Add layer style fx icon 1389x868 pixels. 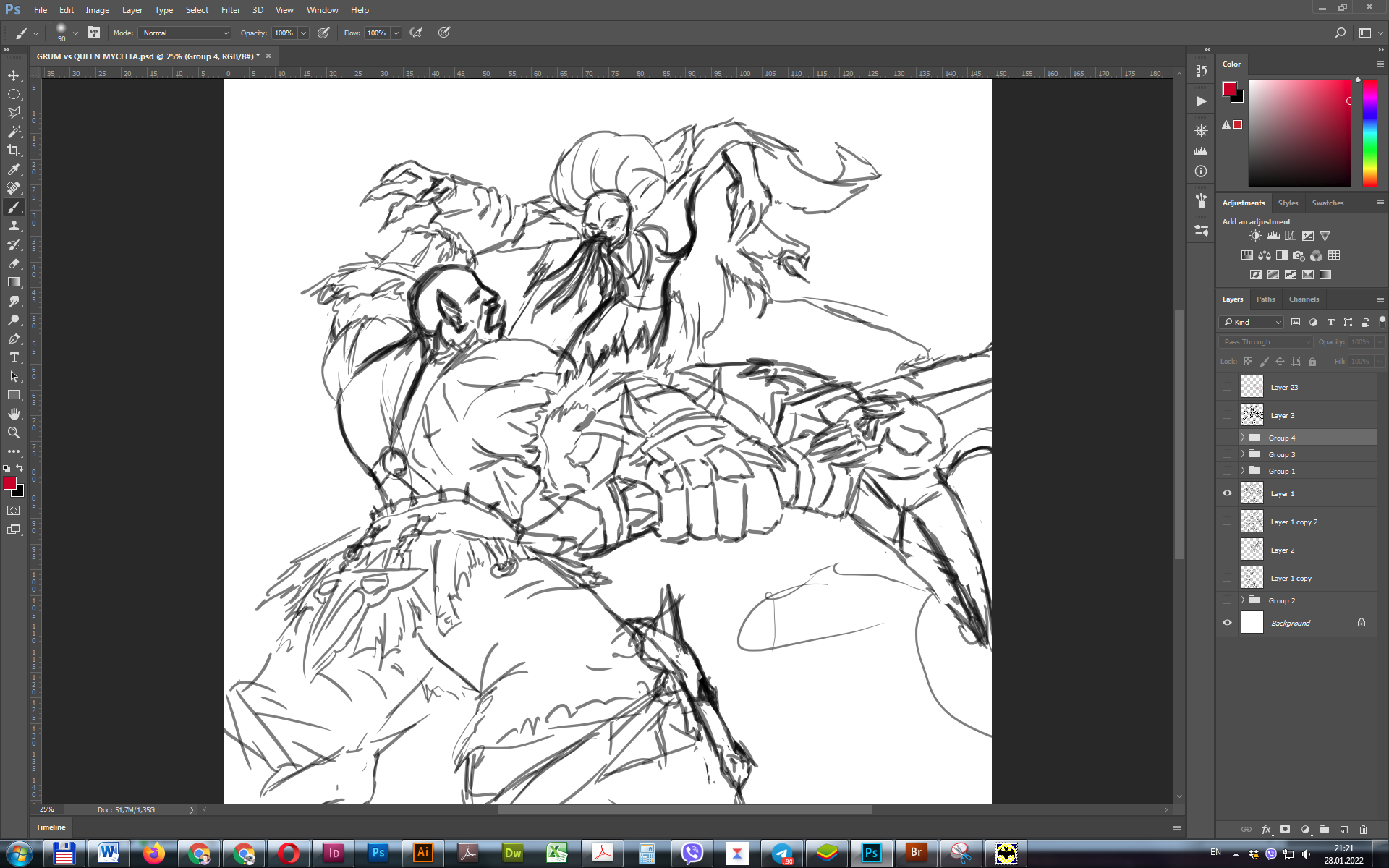pos(1266,830)
